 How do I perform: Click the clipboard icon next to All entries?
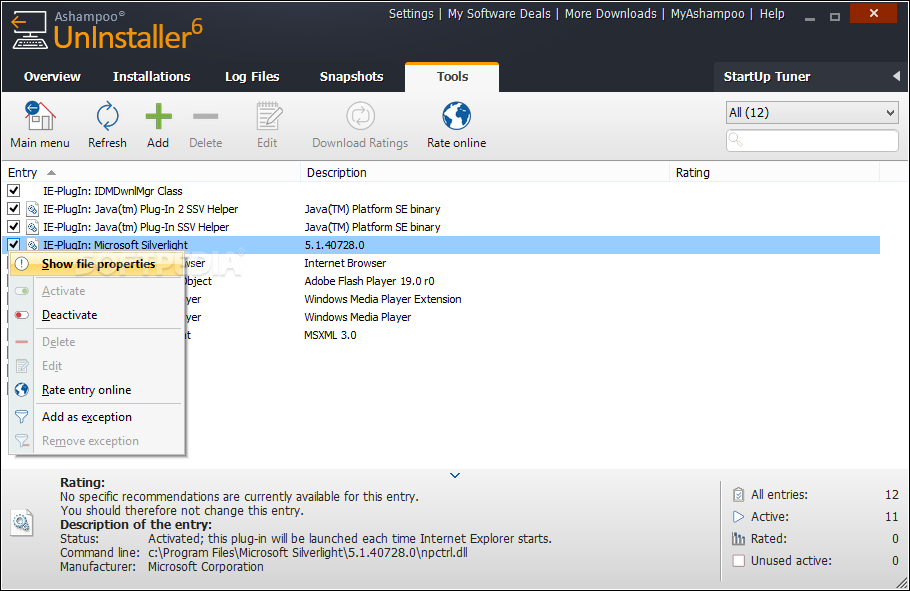(738, 495)
